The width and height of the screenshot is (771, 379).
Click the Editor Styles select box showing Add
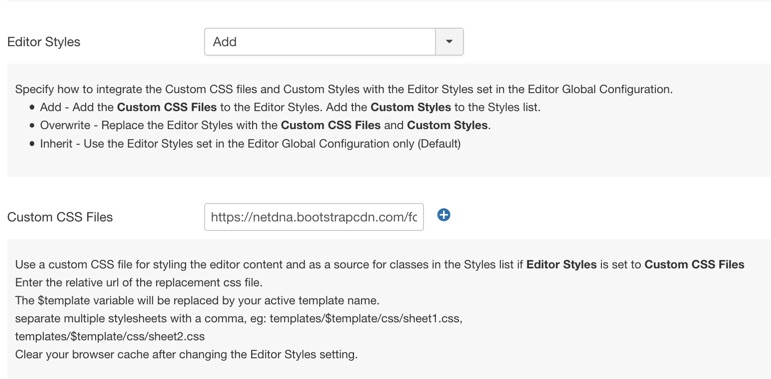pyautogui.click(x=334, y=42)
